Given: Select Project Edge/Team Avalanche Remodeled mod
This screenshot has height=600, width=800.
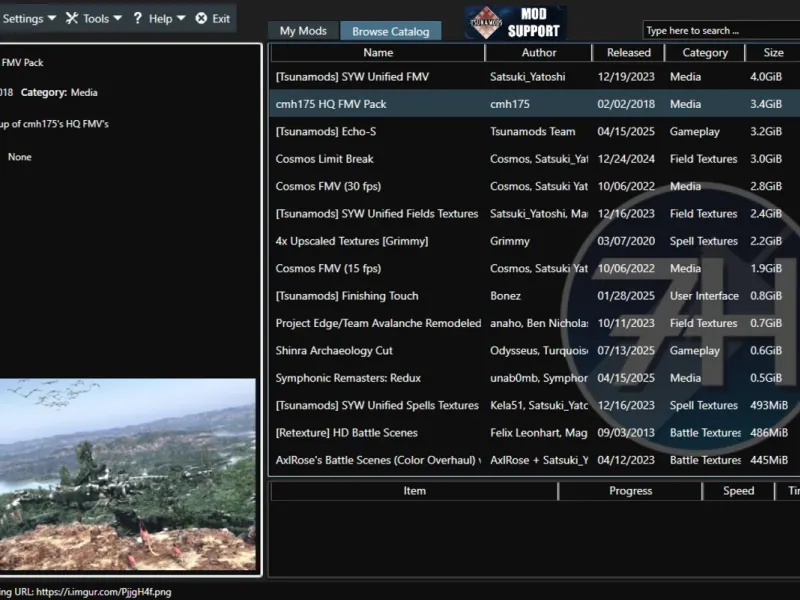Looking at the screenshot, I should coord(534,323).
